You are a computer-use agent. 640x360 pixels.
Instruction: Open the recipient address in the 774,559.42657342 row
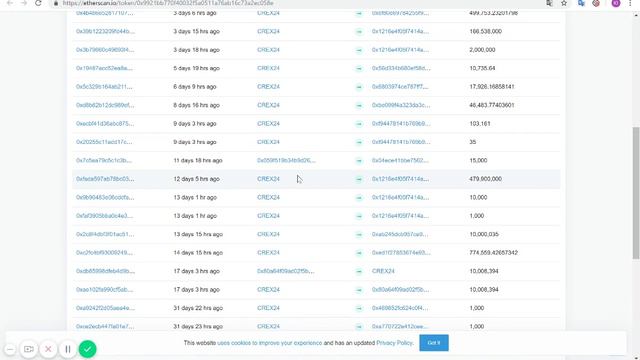(401, 253)
